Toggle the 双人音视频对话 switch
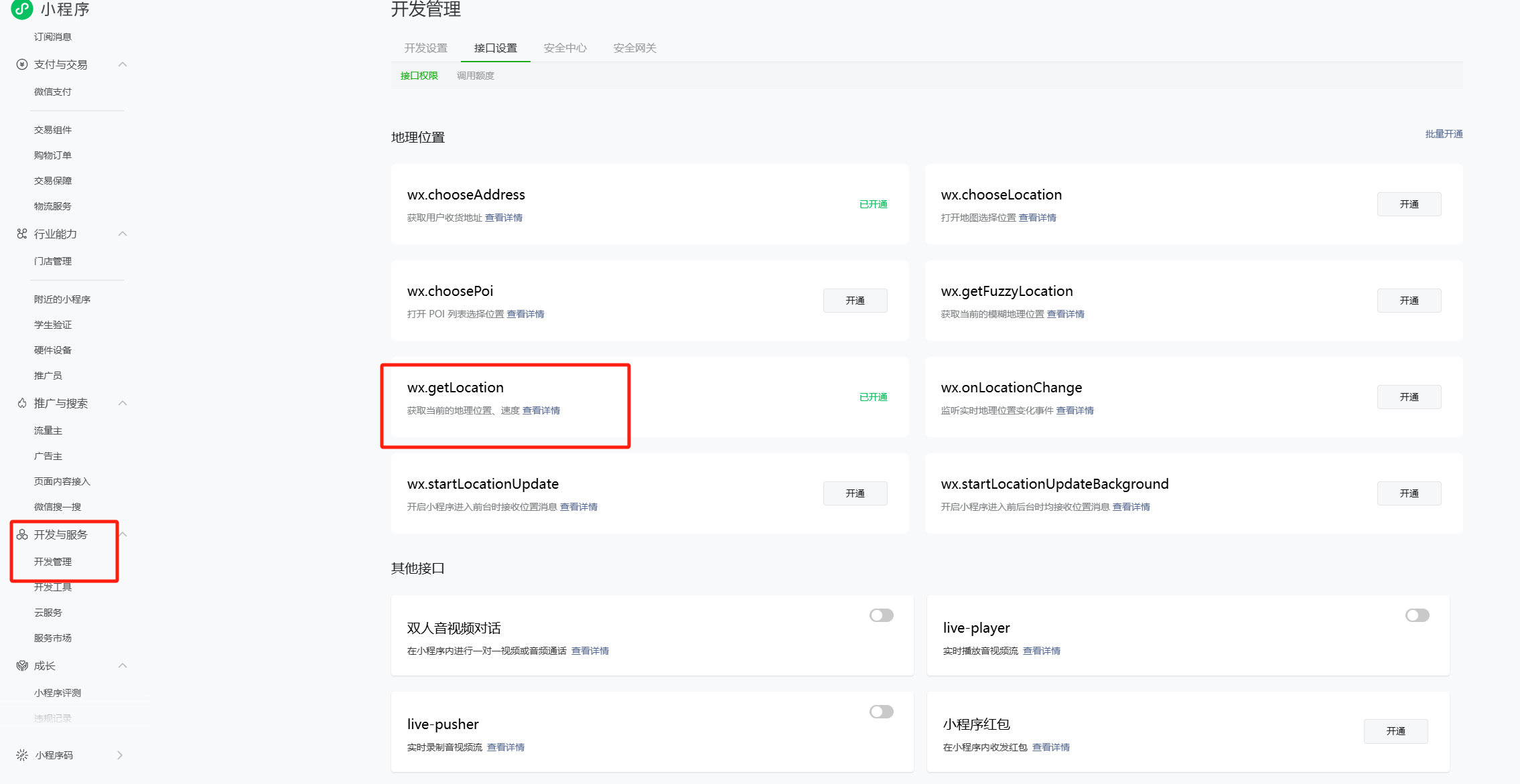 tap(881, 615)
